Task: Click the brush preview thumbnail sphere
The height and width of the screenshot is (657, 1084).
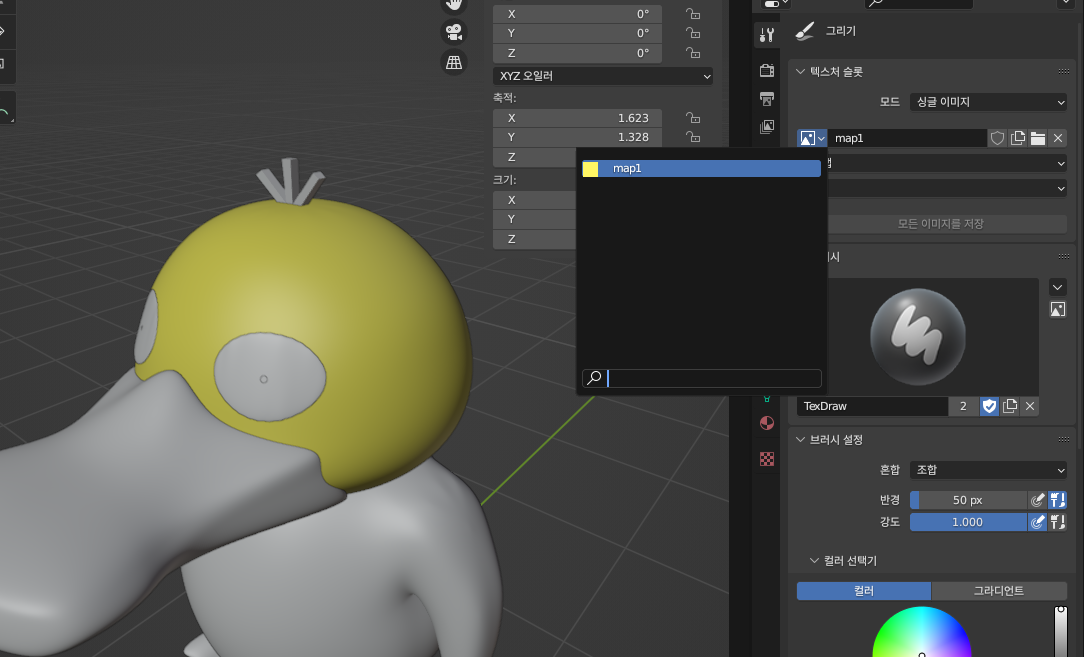Action: tap(917, 337)
